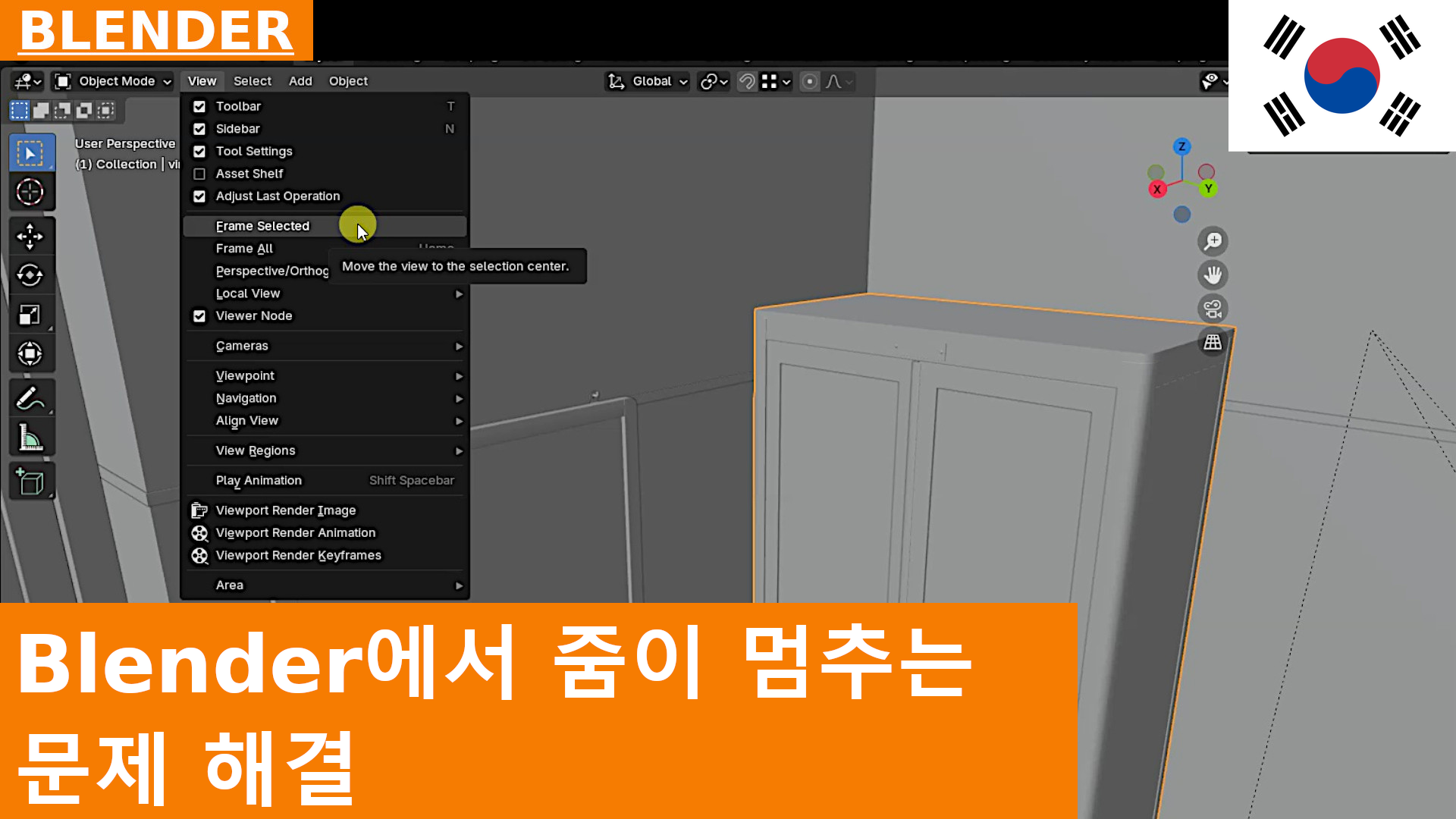Click the pan view hand icon

pos(1213,275)
